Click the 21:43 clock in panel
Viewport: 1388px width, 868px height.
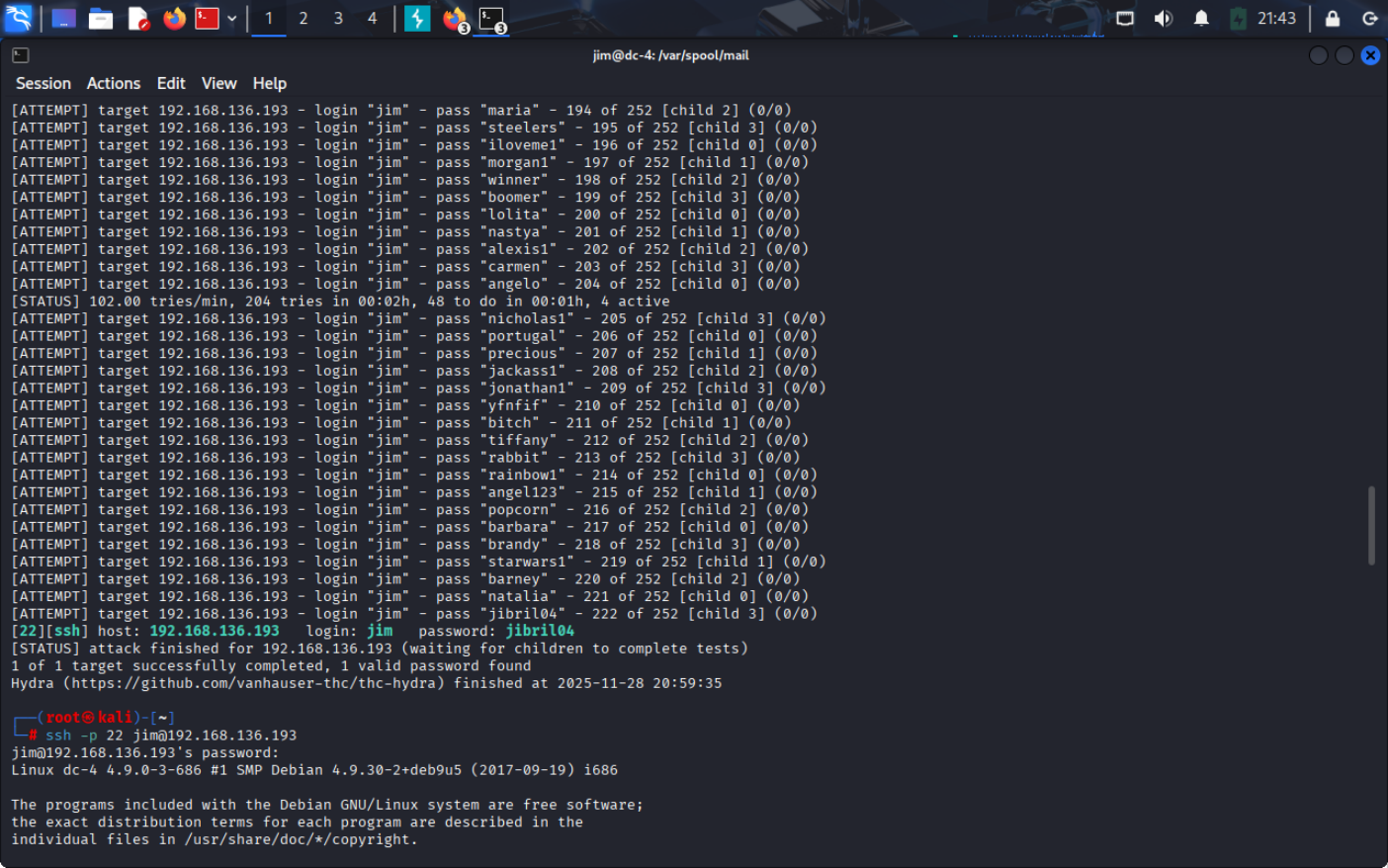tap(1276, 18)
